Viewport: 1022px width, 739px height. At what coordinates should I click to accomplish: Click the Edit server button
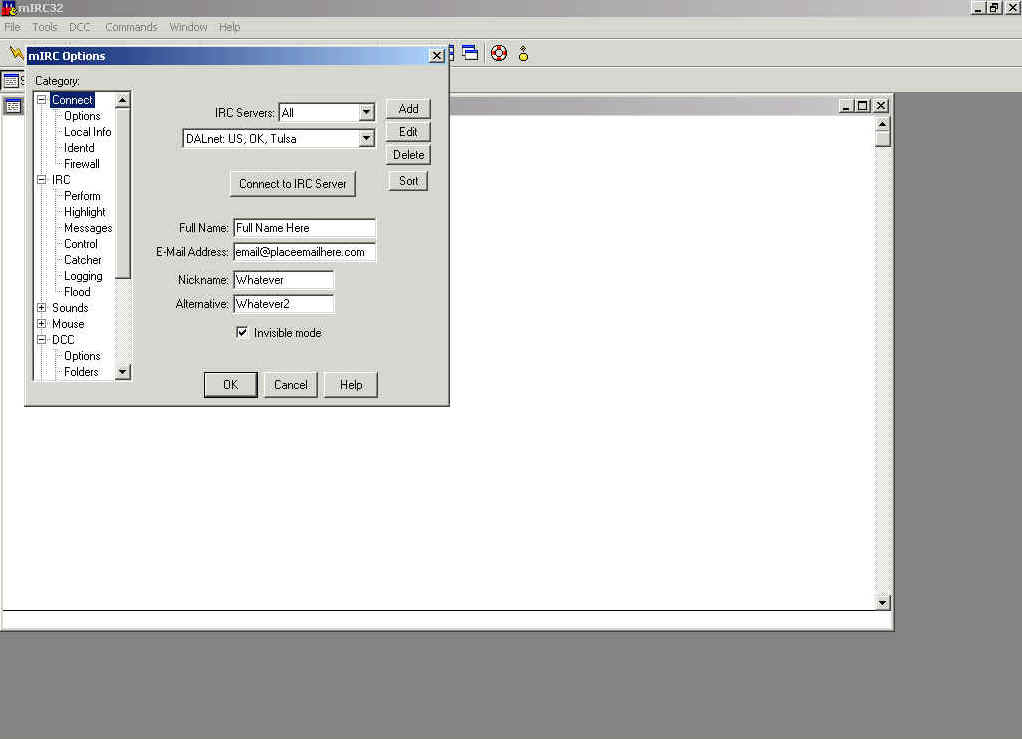coord(408,132)
